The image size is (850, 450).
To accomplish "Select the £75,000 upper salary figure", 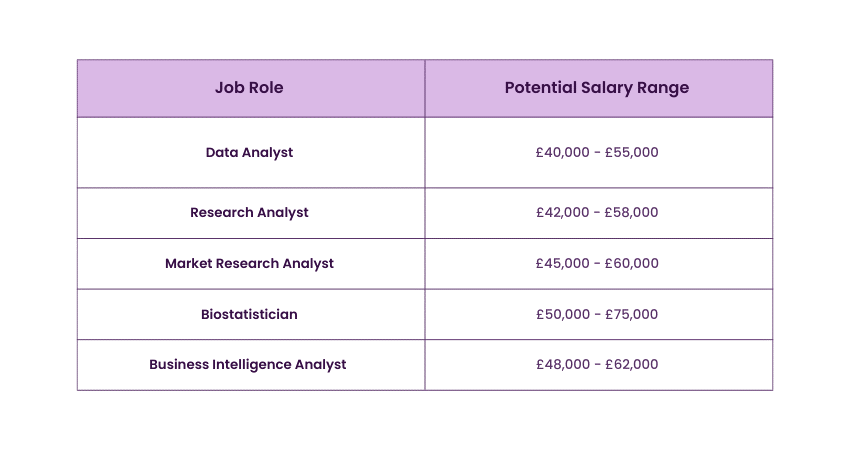I will [632, 315].
